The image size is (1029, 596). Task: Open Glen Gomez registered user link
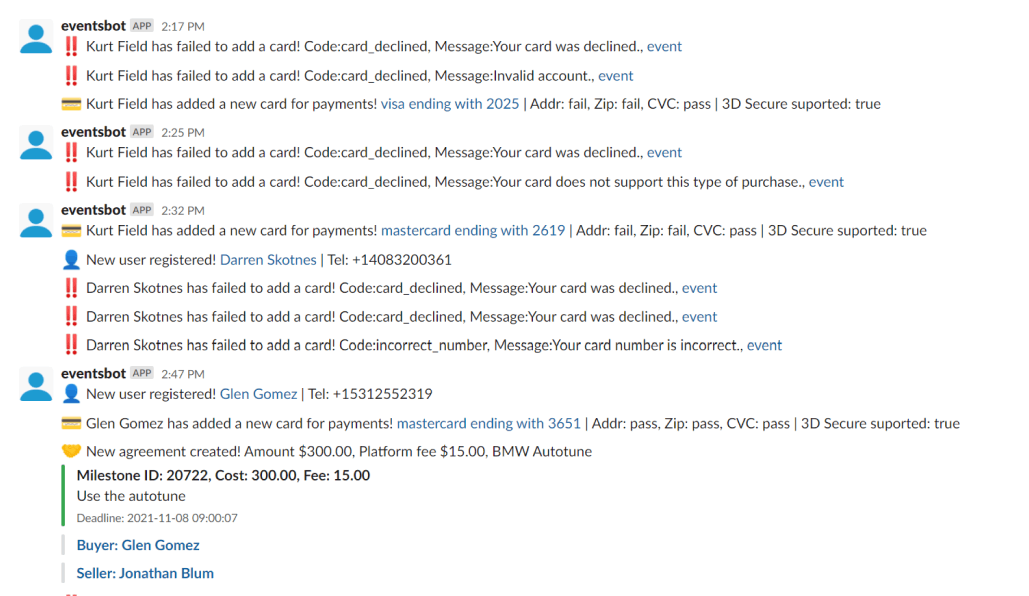(x=258, y=394)
